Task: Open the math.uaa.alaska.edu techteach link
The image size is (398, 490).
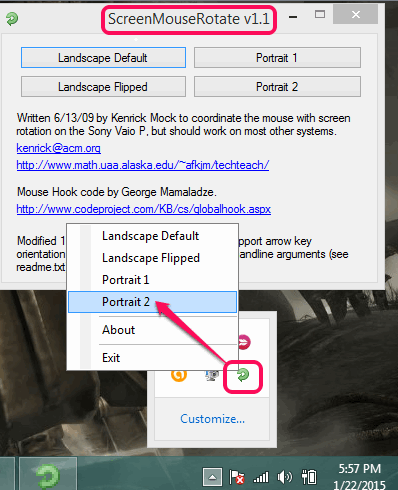Action: [143, 165]
